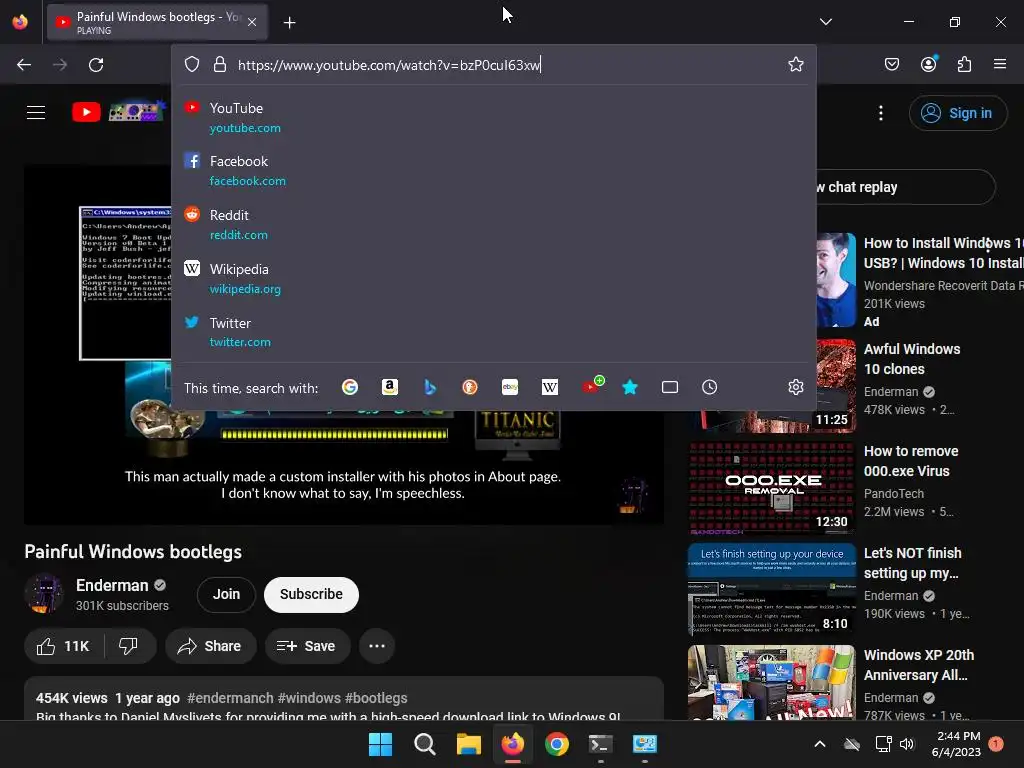The width and height of the screenshot is (1024, 768).
Task: Open Let's NOT finish setting up thumbnail
Action: click(x=771, y=590)
